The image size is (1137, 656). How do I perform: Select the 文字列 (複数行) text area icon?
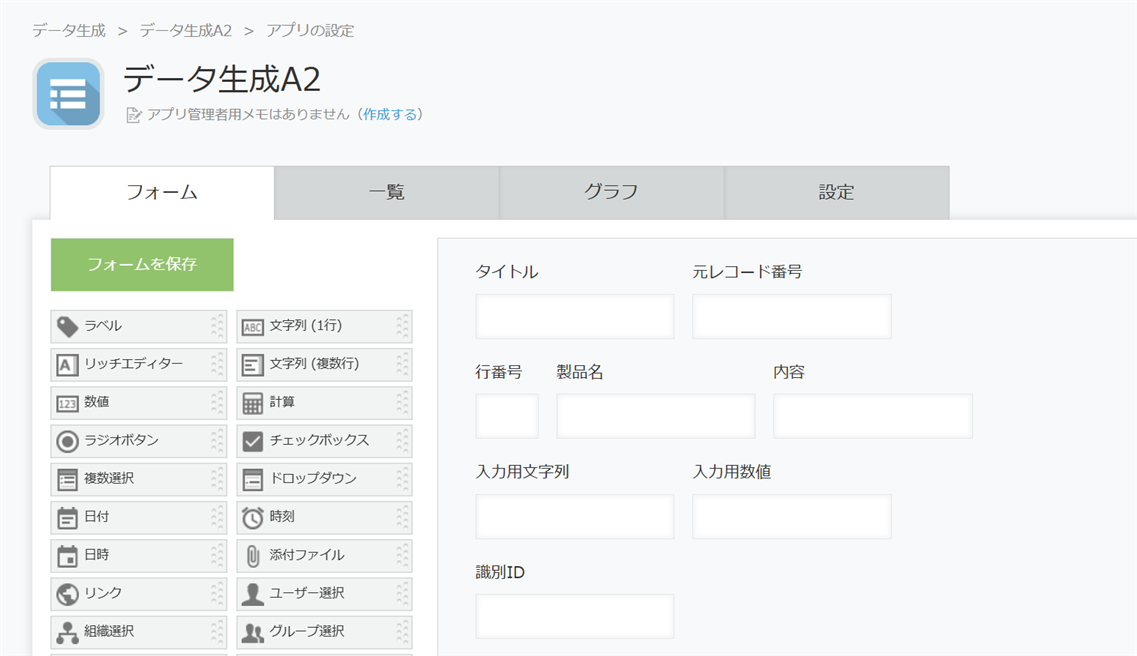[x=252, y=365]
